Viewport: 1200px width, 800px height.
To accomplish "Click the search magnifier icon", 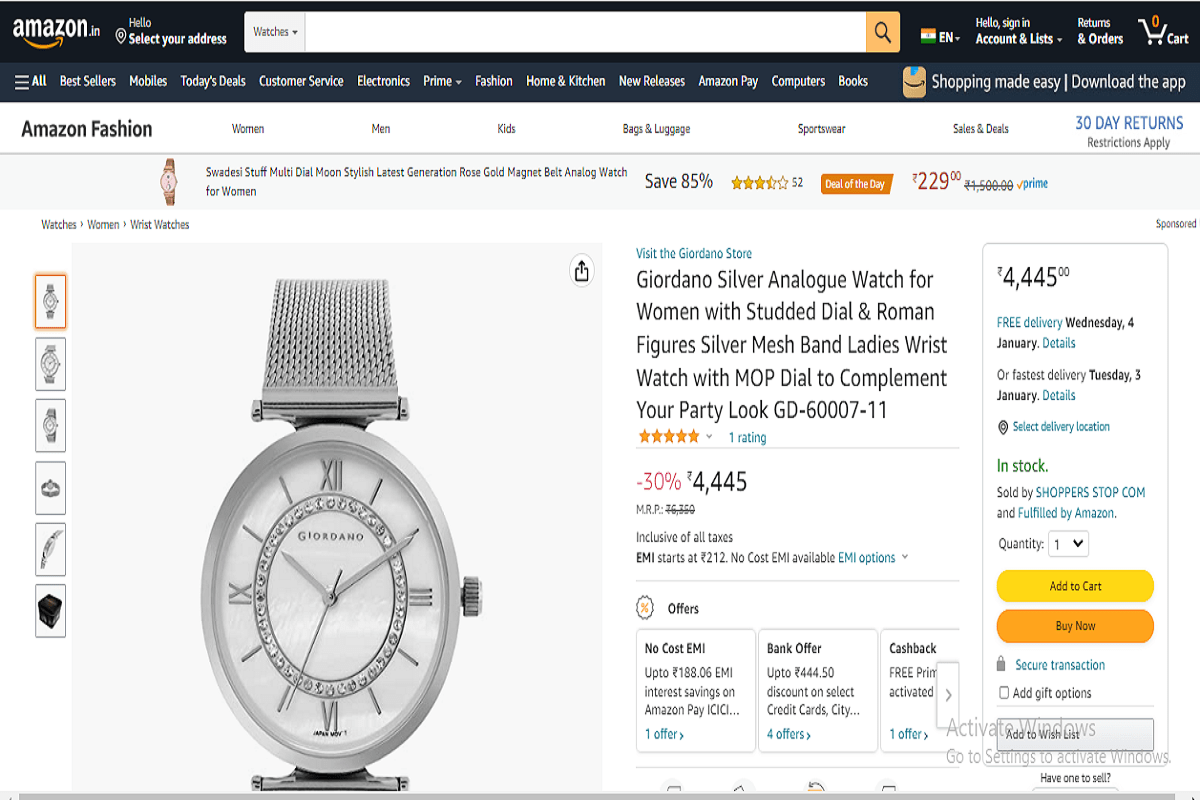I will pyautogui.click(x=881, y=31).
